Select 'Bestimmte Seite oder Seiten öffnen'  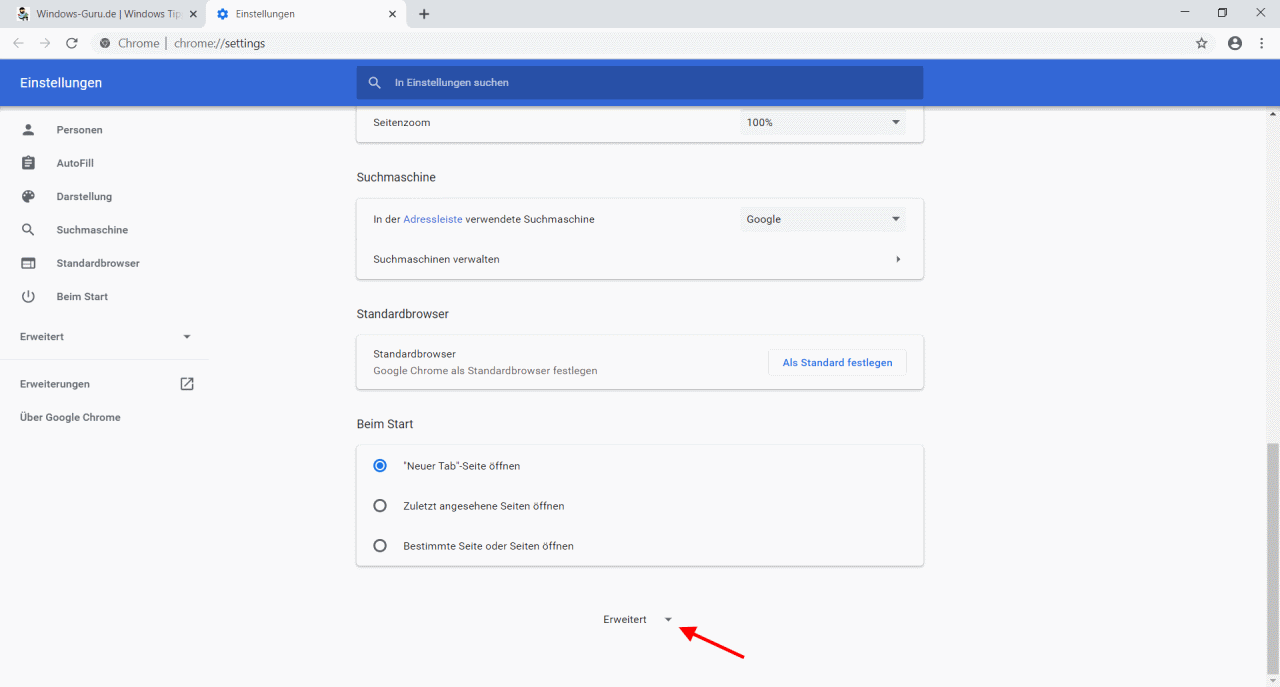380,545
